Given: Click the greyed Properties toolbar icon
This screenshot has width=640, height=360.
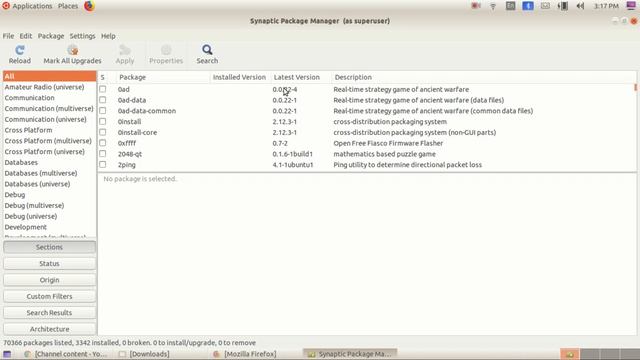Looking at the screenshot, I should pyautogui.click(x=166, y=50).
